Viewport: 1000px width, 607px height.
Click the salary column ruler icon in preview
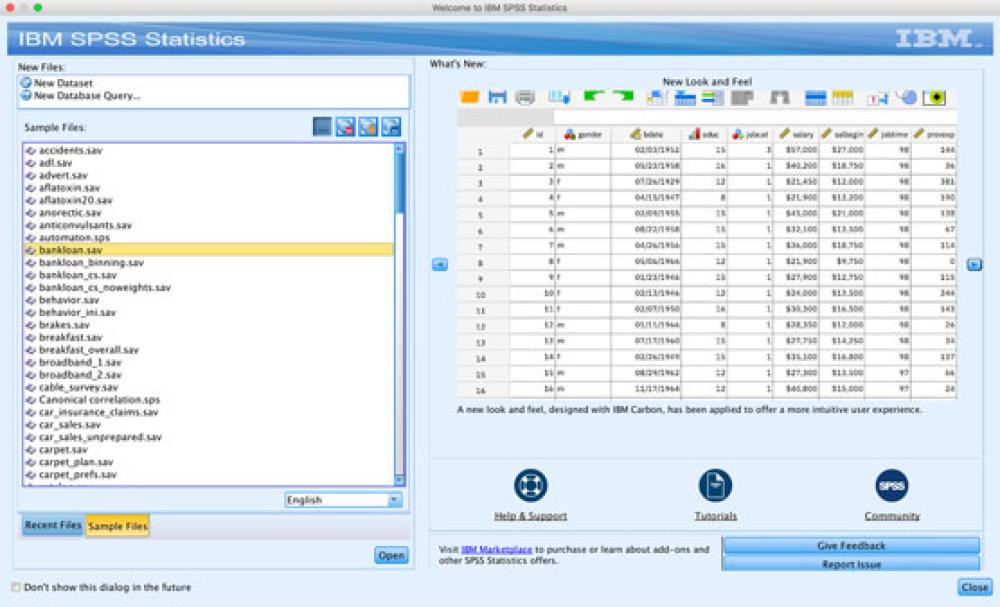(784, 134)
